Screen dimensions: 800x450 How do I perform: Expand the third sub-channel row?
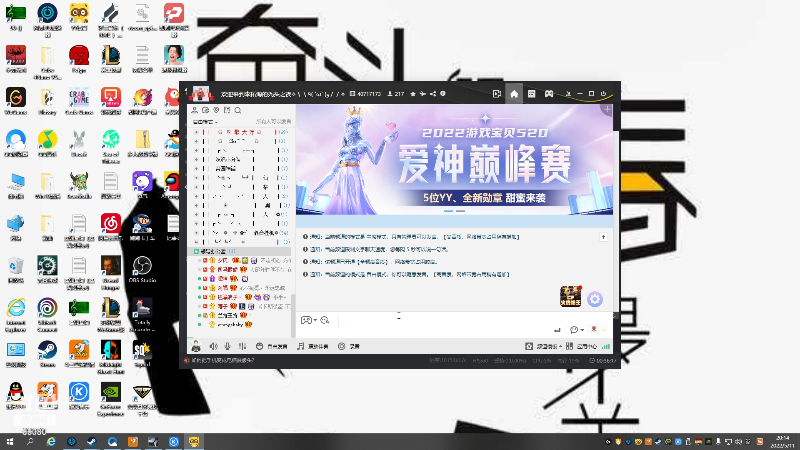point(196,151)
